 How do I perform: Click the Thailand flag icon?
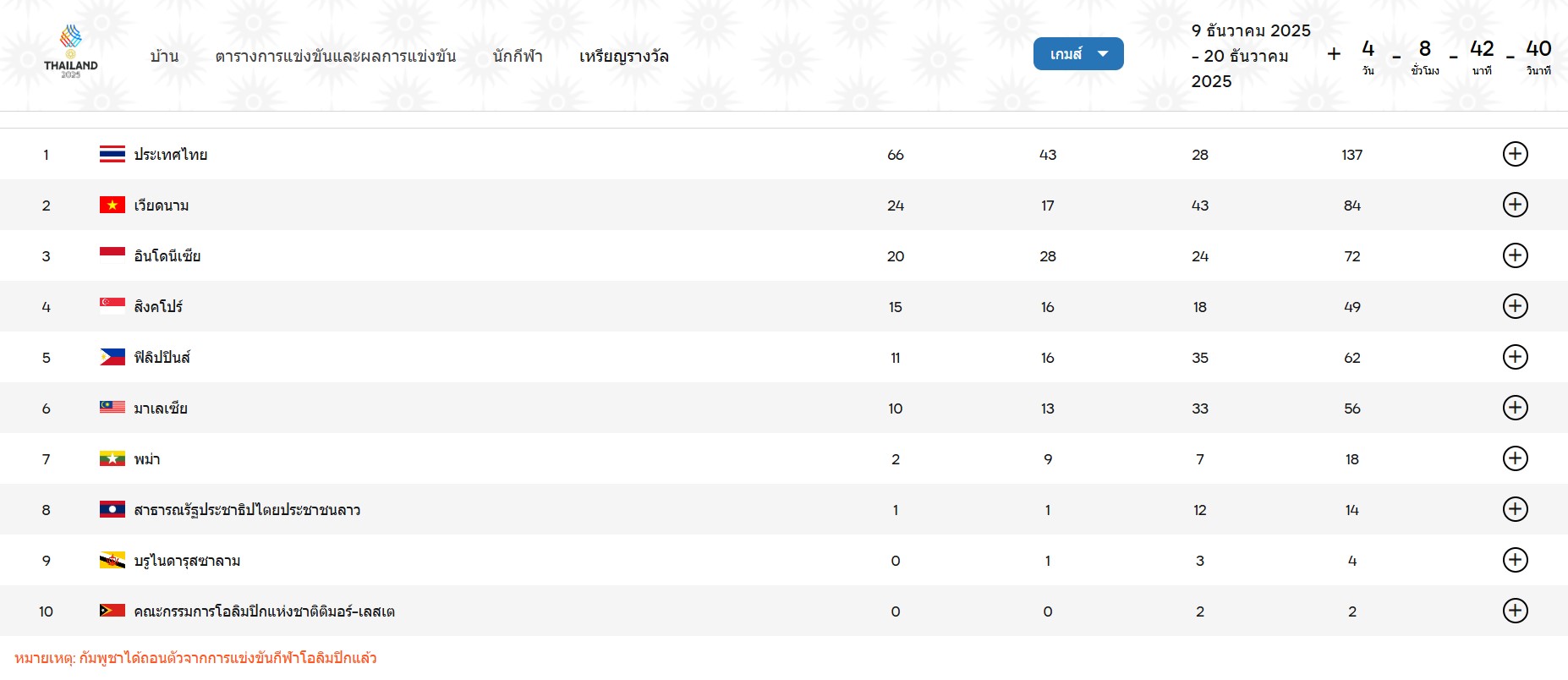pyautogui.click(x=112, y=154)
